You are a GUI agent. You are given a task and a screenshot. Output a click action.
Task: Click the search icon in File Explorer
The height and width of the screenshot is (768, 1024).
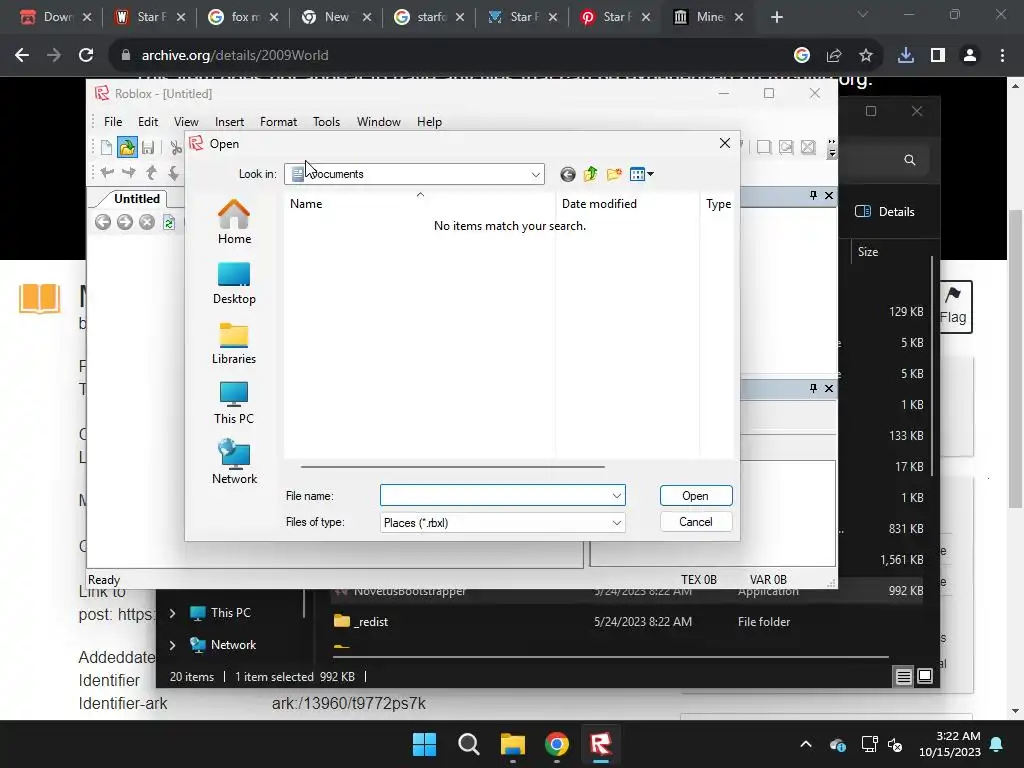click(910, 160)
